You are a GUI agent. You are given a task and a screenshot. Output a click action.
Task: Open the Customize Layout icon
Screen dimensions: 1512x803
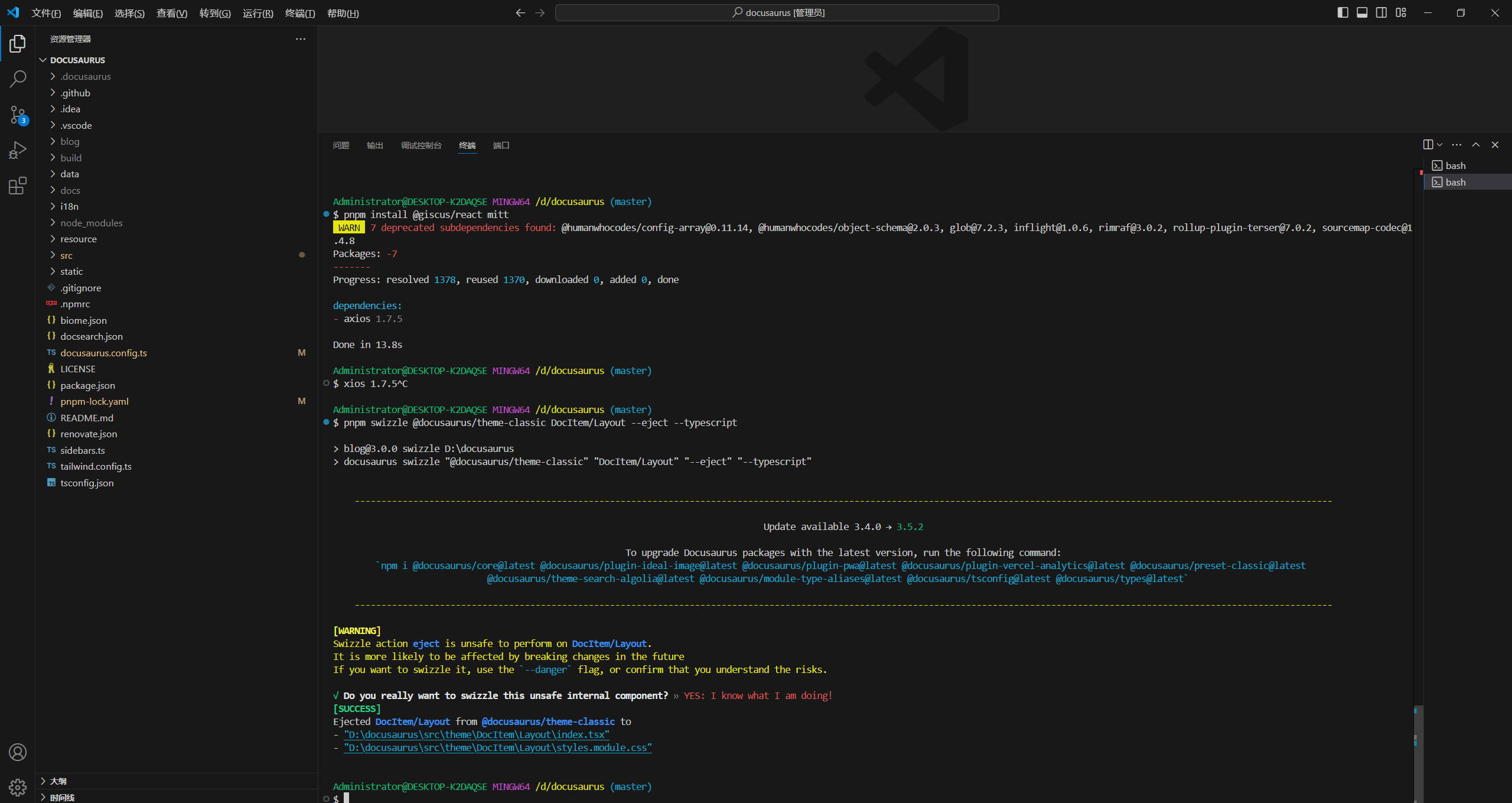coord(1401,12)
